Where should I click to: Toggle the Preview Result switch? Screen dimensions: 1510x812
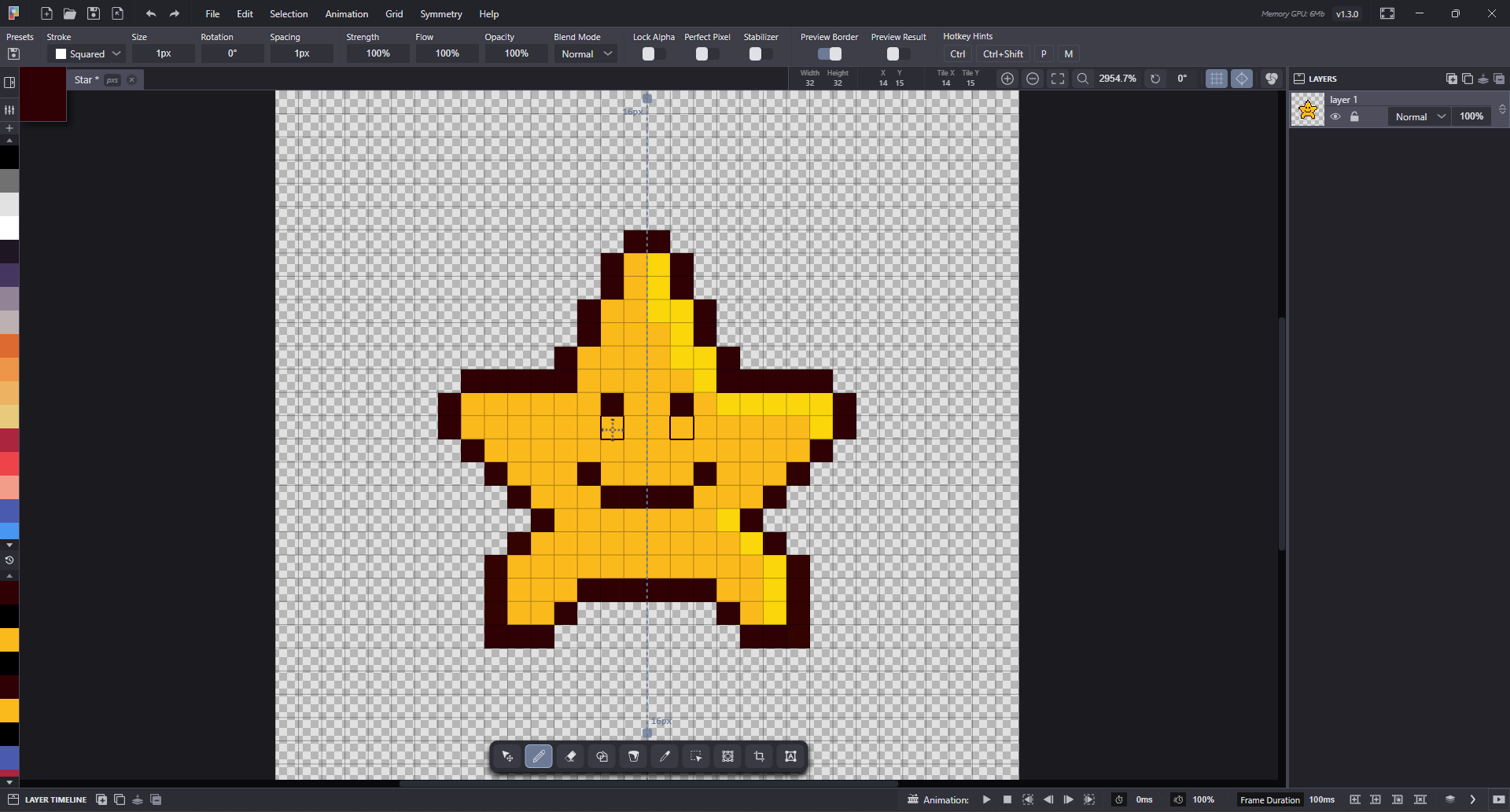click(x=898, y=53)
